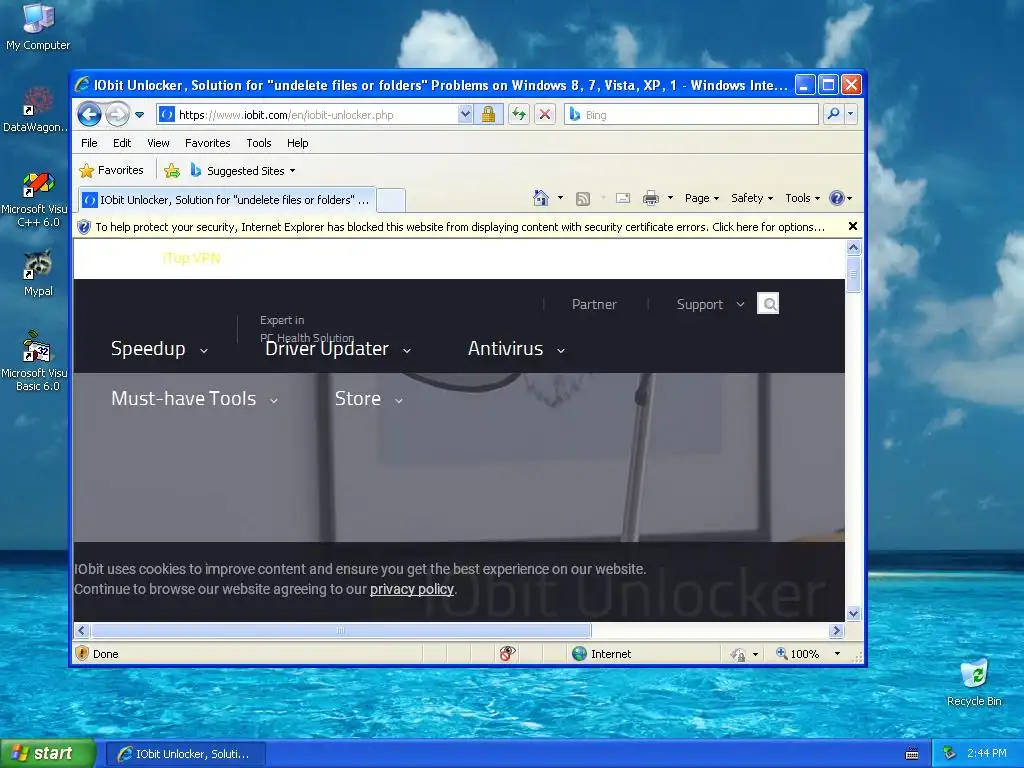Expand the Speedup menu
This screenshot has width=1024, height=768.
(159, 349)
